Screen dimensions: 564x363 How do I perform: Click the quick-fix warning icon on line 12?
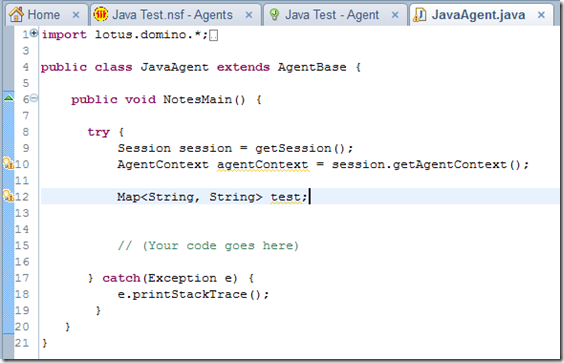click(x=9, y=196)
